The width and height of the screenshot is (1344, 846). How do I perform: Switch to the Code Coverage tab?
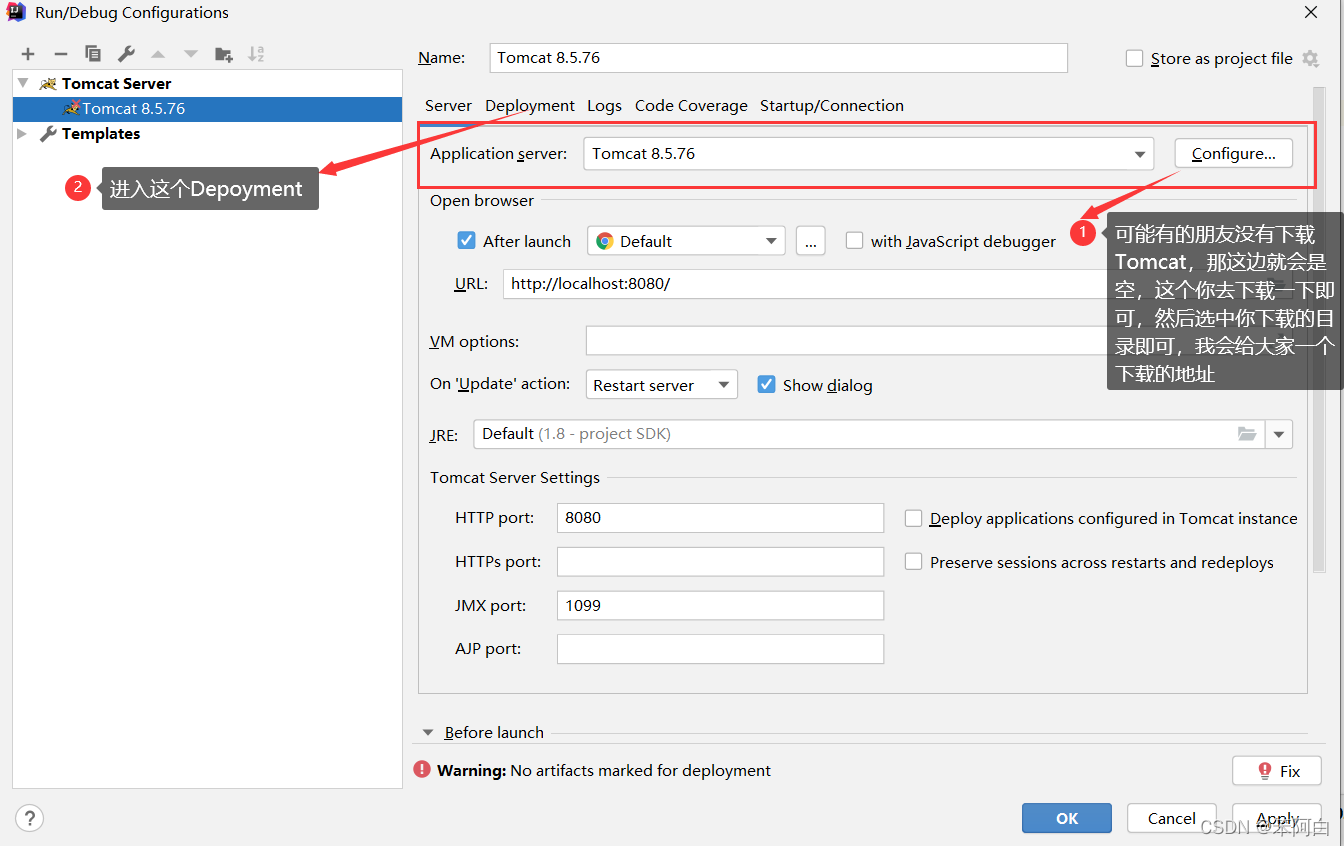click(x=691, y=106)
